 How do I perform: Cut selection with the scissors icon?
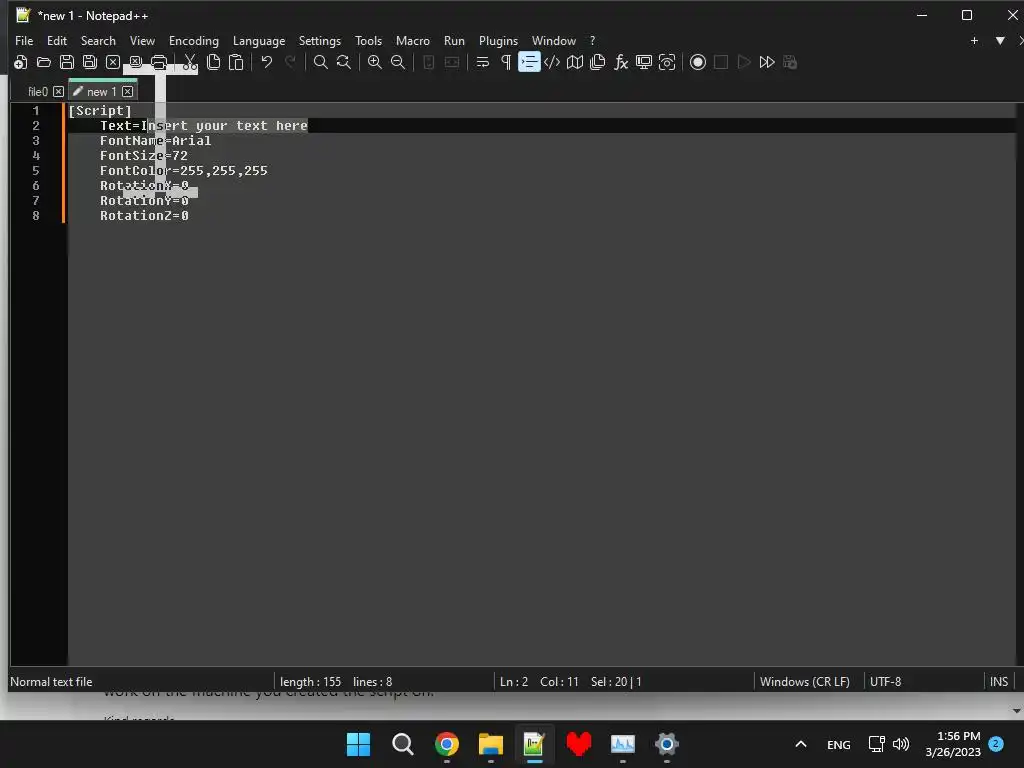(x=190, y=62)
